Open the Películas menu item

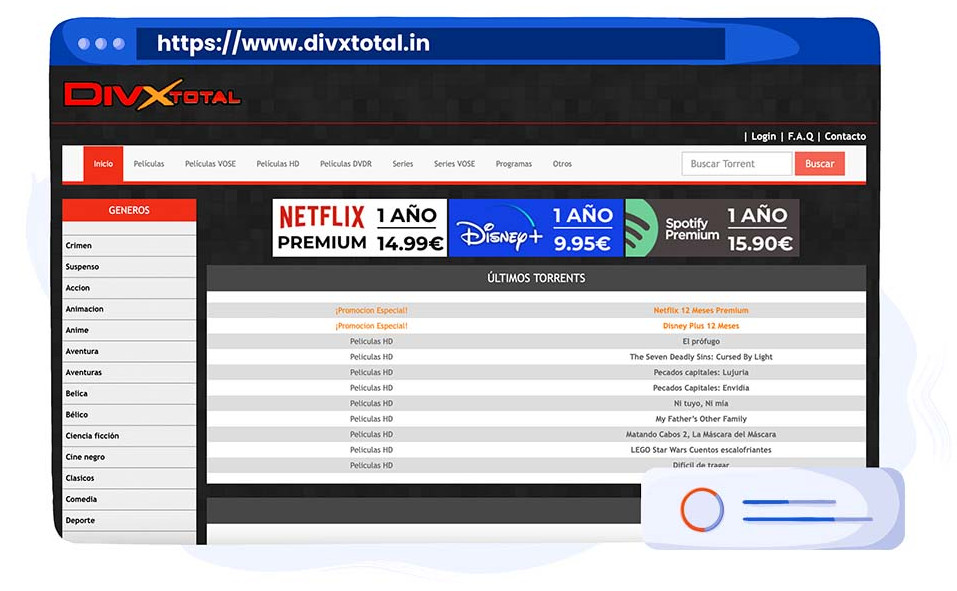click(x=149, y=164)
